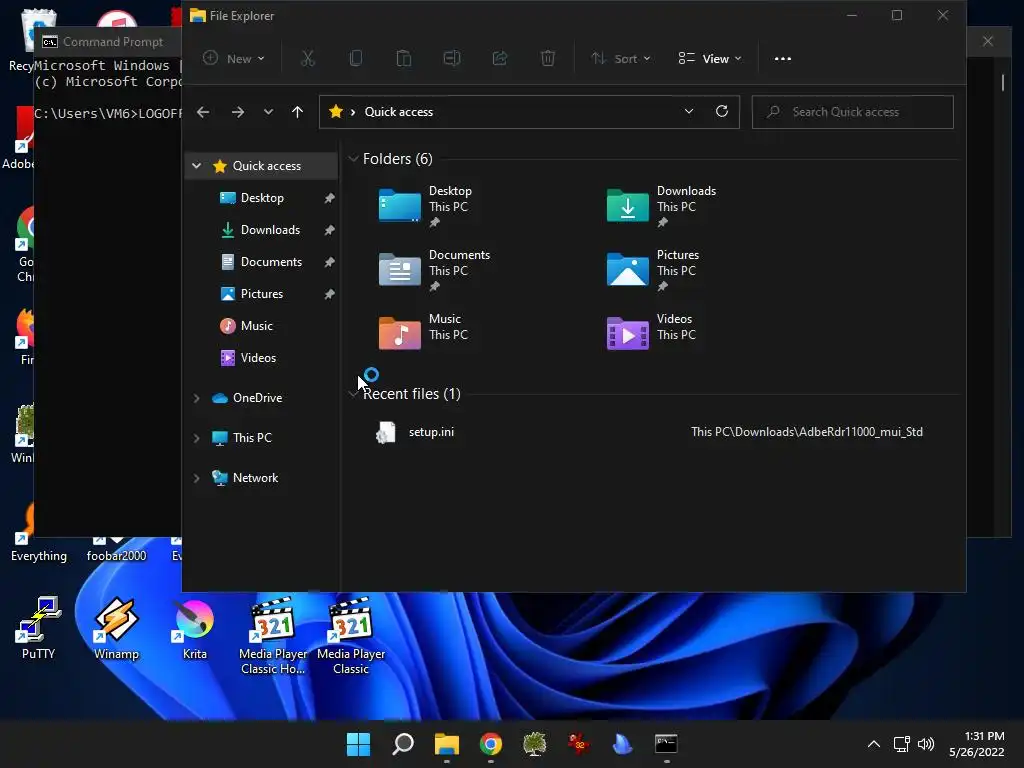Click the Search Quick access field
This screenshot has width=1024, height=768.
tap(852, 112)
